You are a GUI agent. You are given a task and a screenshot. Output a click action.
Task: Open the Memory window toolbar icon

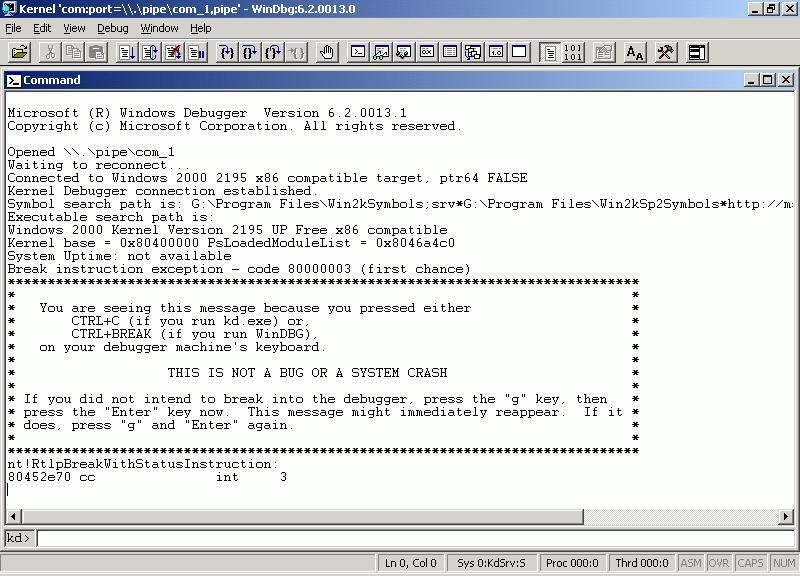449,52
